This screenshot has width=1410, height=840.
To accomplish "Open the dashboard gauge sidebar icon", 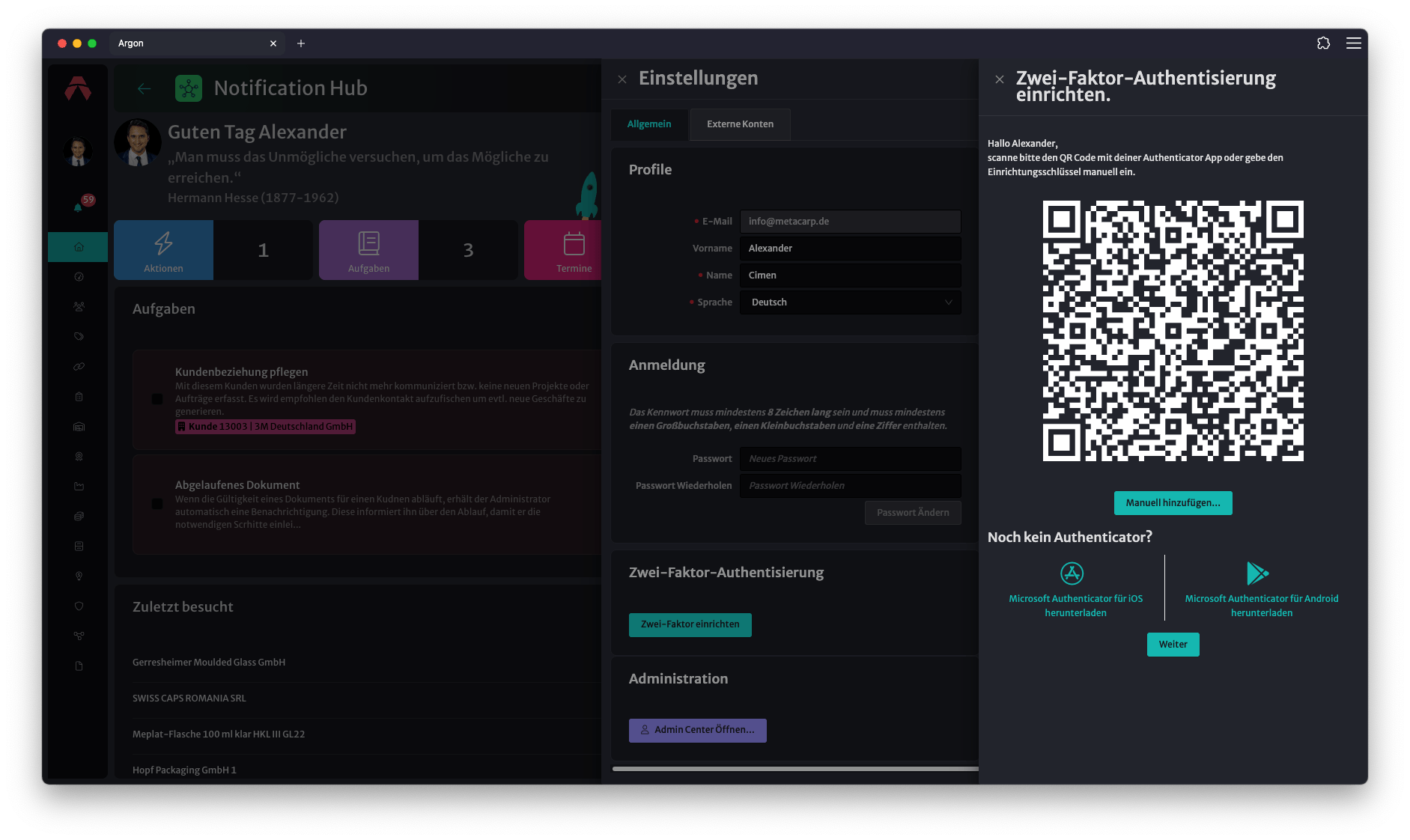I will (79, 277).
